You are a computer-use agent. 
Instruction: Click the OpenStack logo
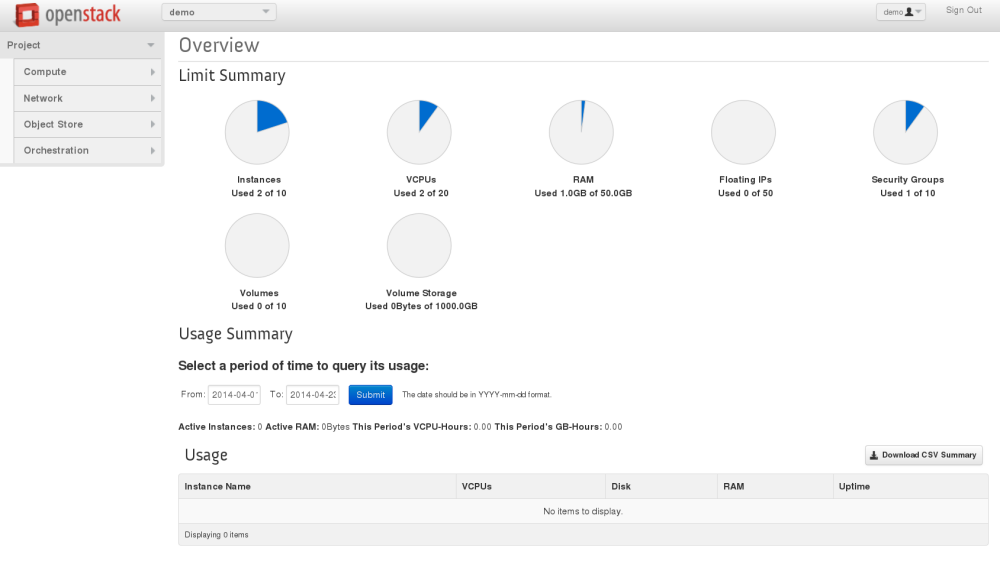coord(68,15)
